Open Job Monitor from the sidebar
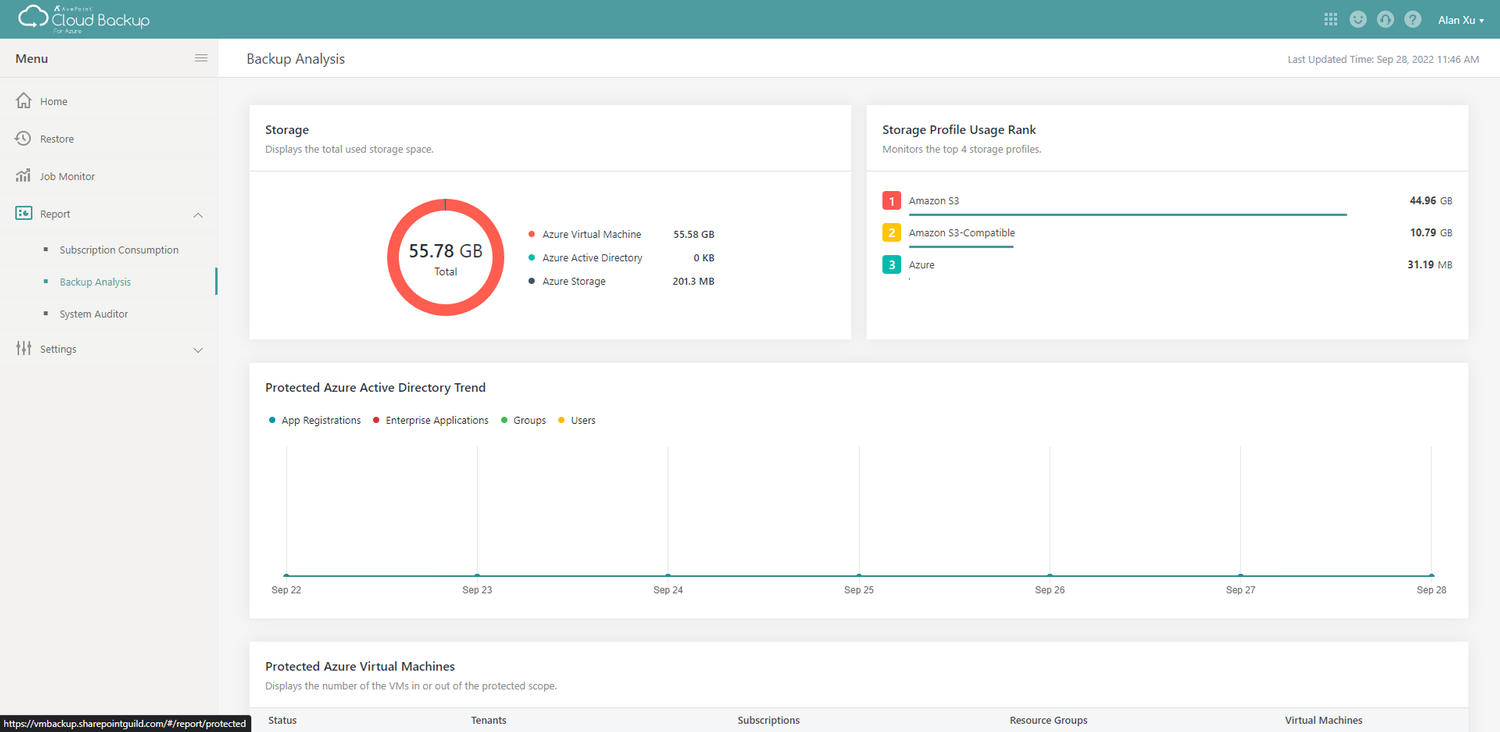This screenshot has height=732, width=1500. coord(22,176)
